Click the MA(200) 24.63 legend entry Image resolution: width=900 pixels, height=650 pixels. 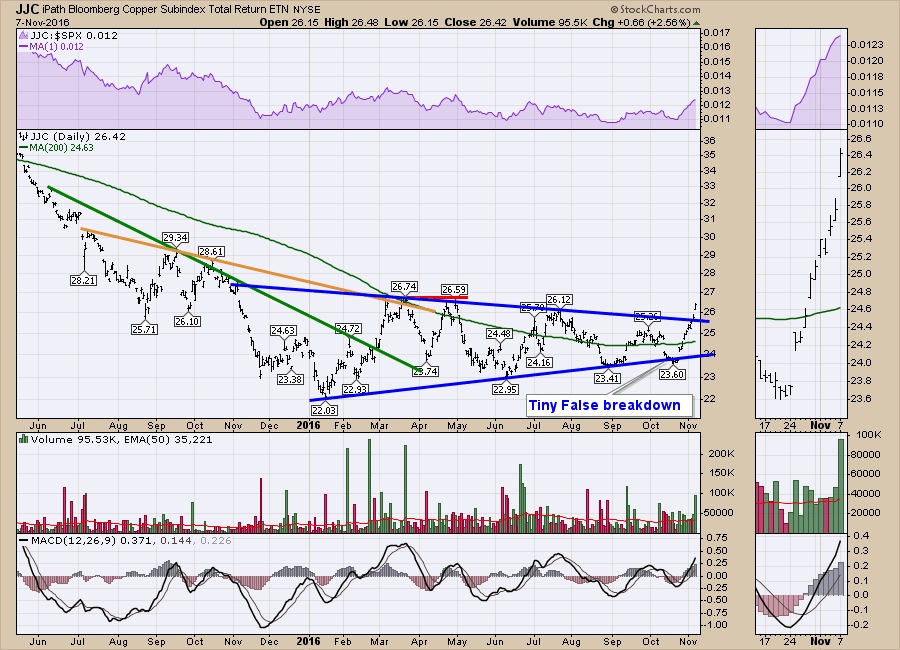coord(61,148)
